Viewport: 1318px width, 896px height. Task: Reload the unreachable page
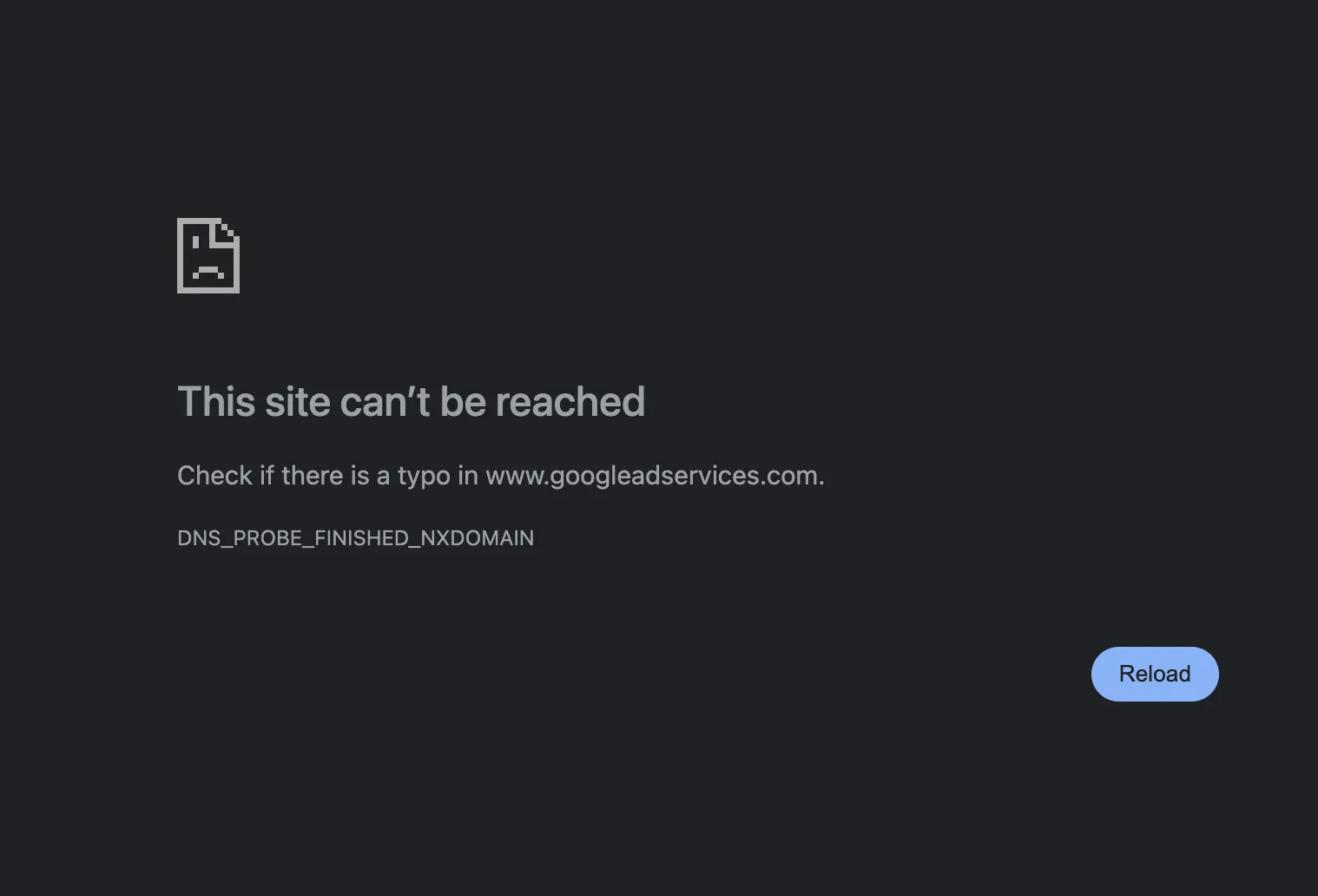(1155, 674)
